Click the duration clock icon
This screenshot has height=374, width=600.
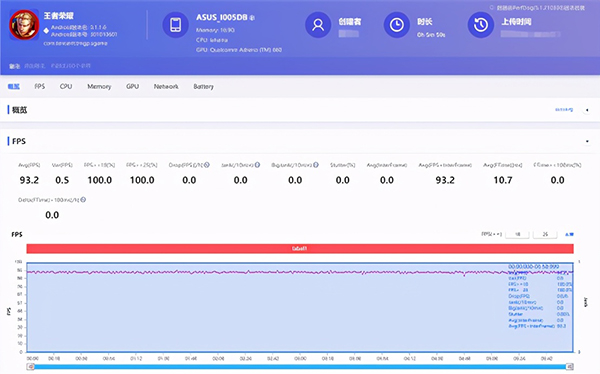coord(397,25)
